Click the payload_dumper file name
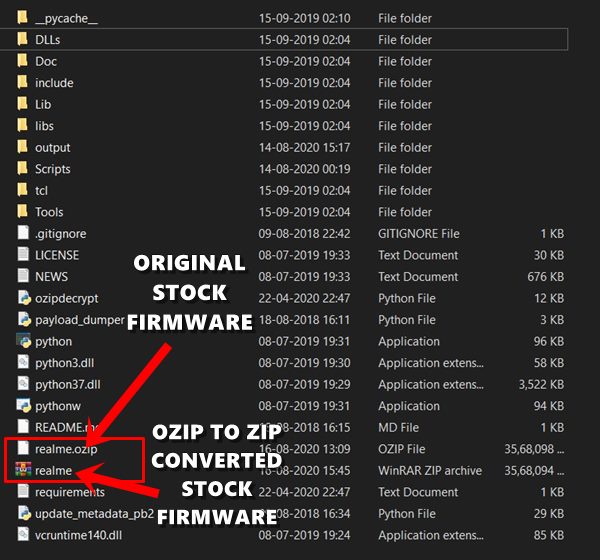 (80, 320)
